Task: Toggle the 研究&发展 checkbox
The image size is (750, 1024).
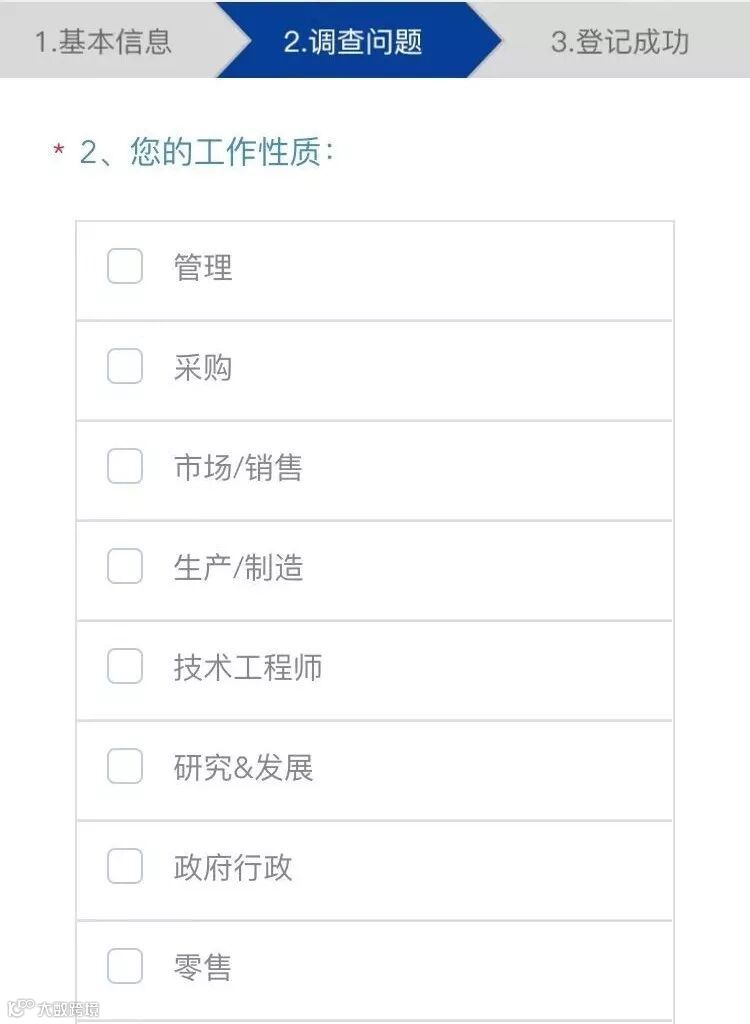Action: coord(125,767)
